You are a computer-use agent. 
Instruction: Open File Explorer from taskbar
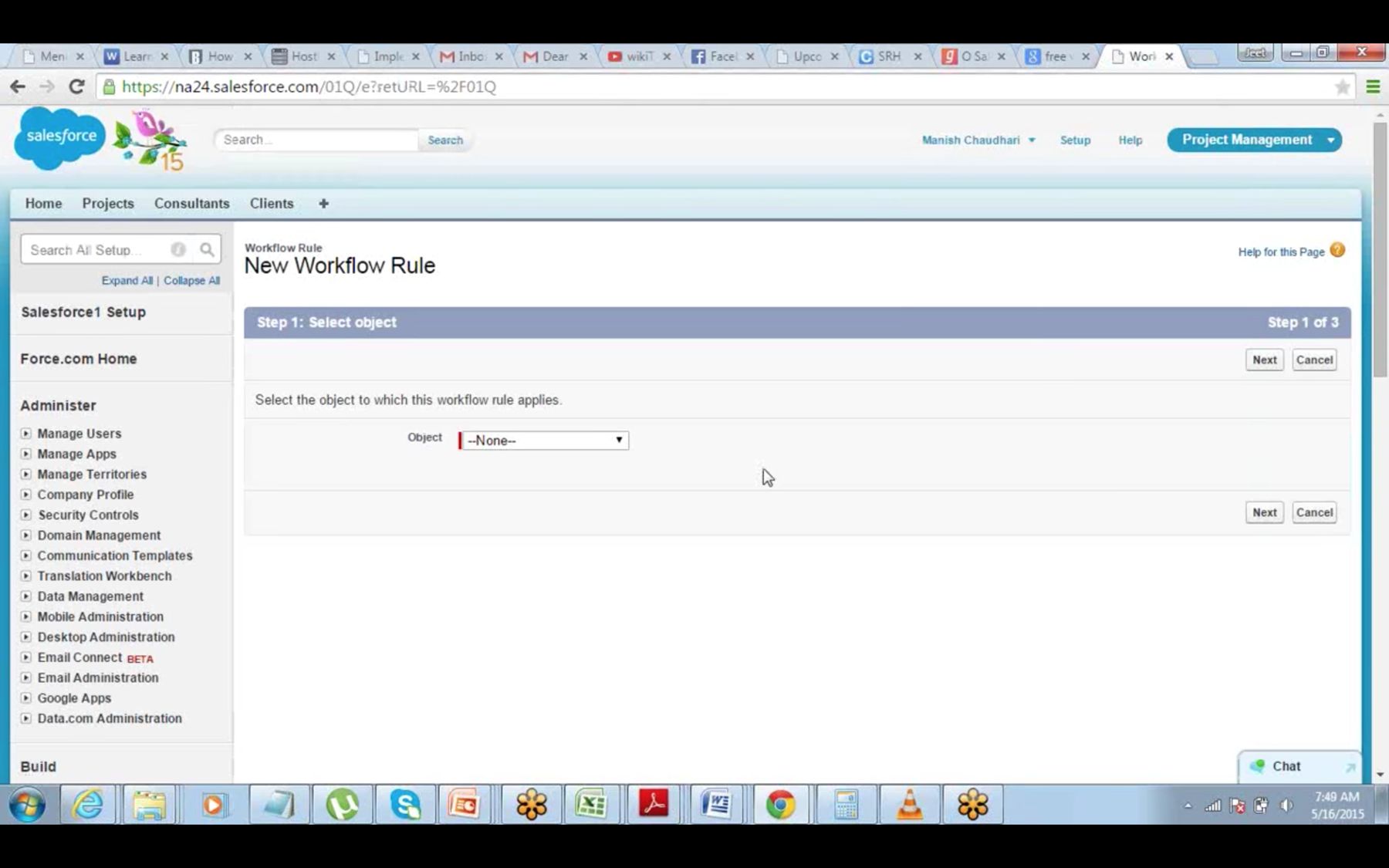pos(149,805)
